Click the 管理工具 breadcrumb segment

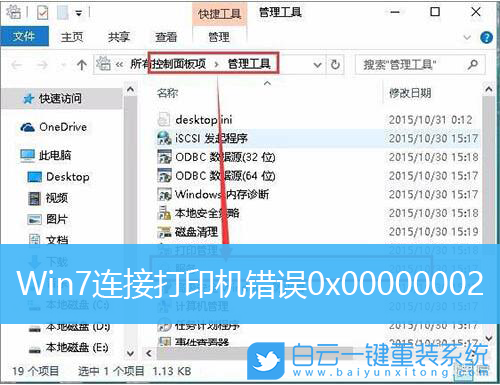point(249,64)
